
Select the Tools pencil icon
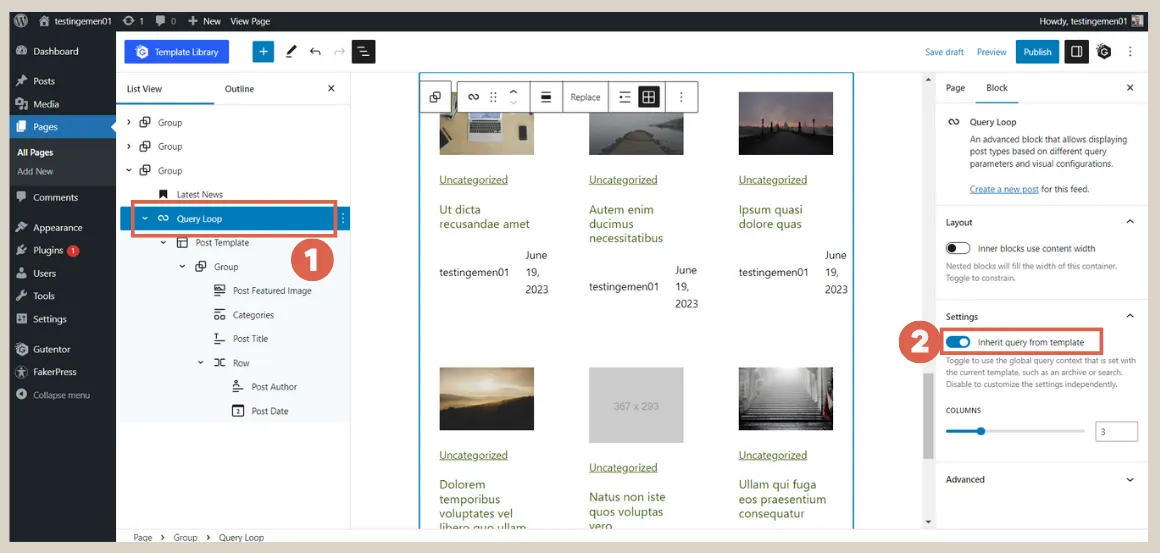click(x=291, y=52)
